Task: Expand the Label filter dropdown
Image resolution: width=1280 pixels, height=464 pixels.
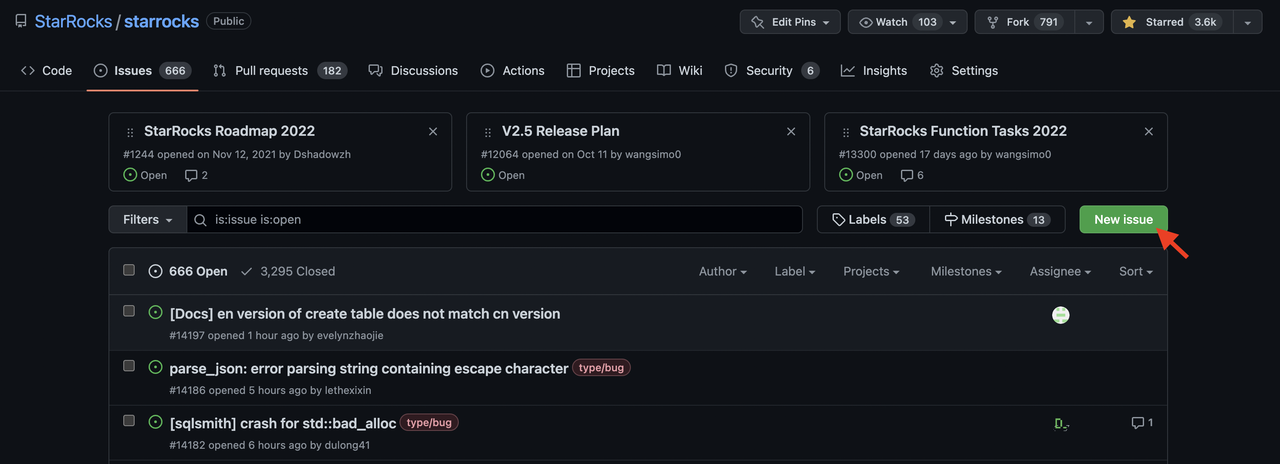Action: click(795, 271)
